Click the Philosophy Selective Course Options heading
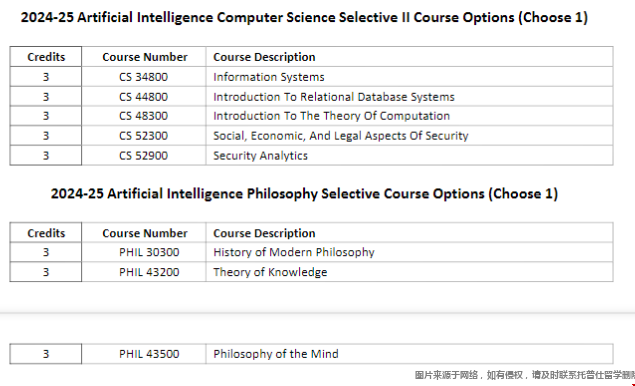Image resolution: width=635 pixels, height=386 pixels. [304, 194]
